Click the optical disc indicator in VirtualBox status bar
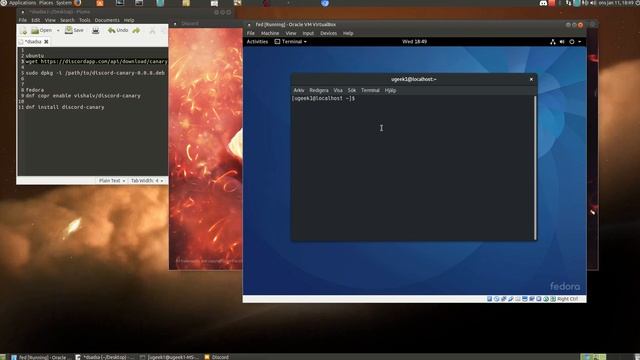The height and width of the screenshot is (360, 640). [496, 299]
